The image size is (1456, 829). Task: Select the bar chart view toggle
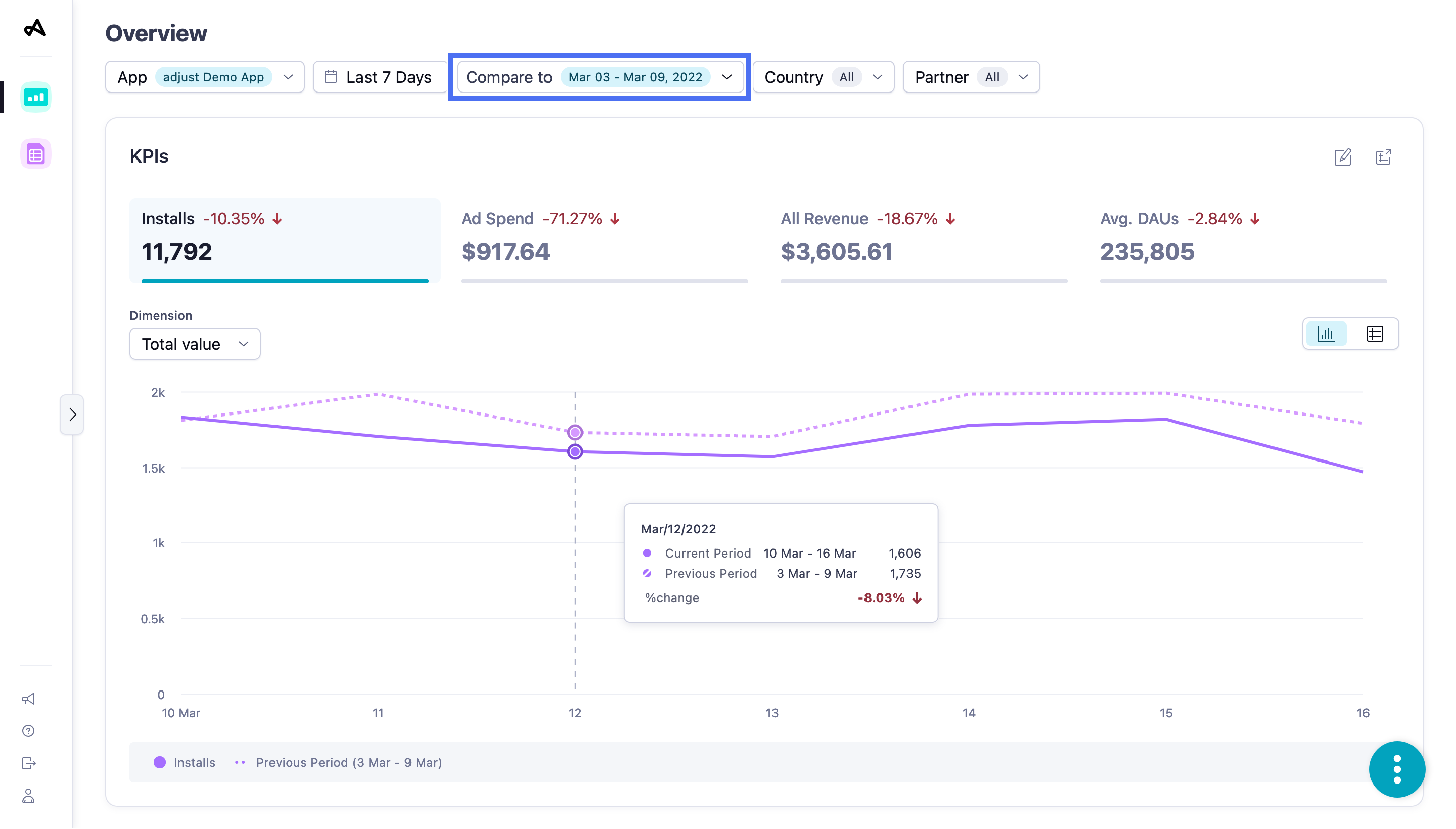(1326, 333)
